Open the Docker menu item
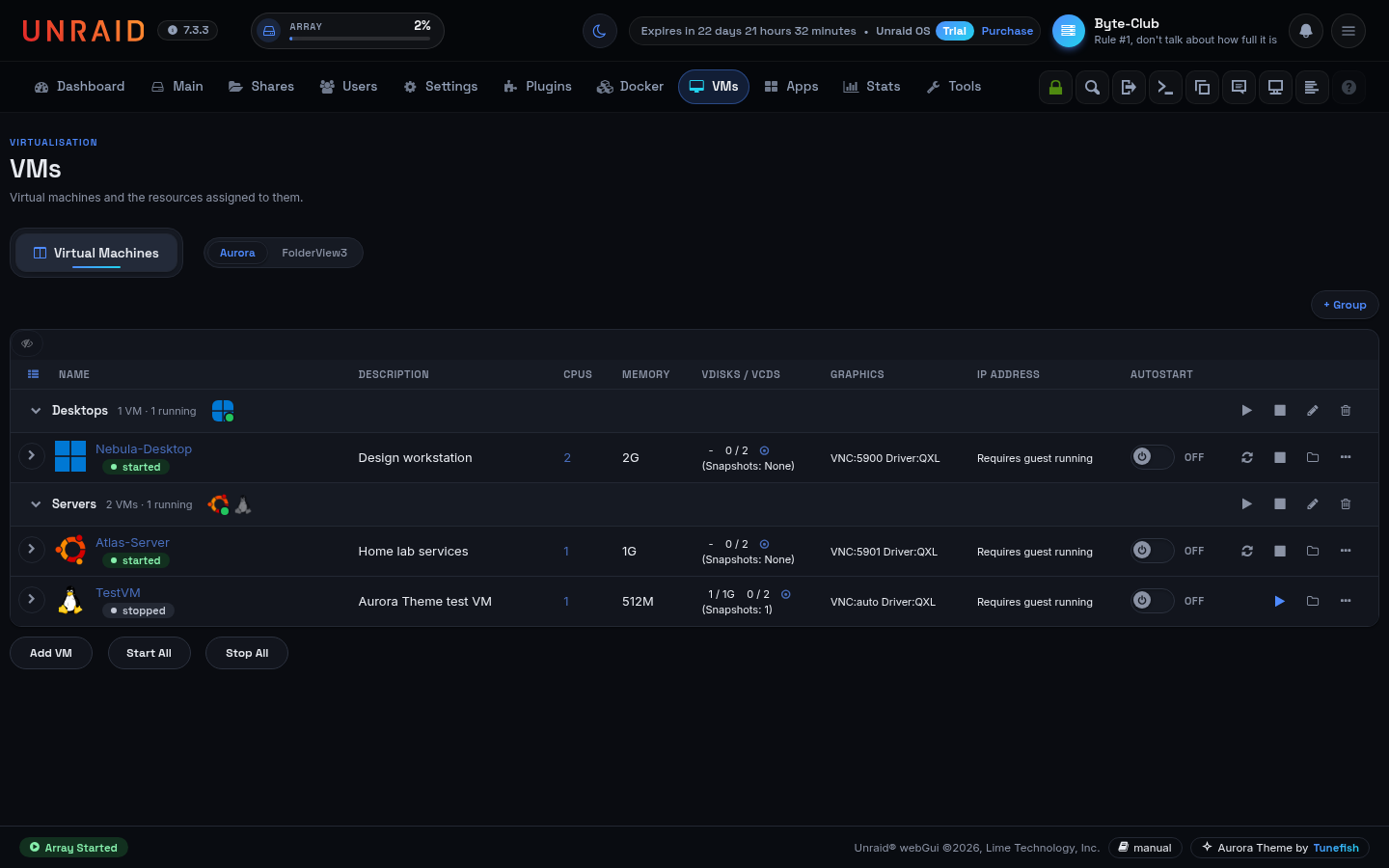Viewport: 1389px width, 868px height. click(x=631, y=87)
